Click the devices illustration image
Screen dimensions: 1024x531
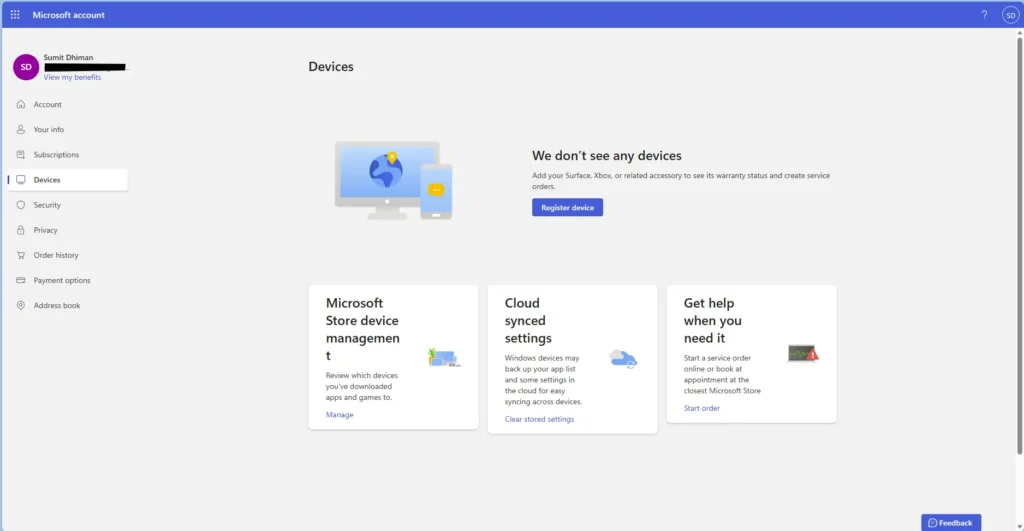click(393, 180)
